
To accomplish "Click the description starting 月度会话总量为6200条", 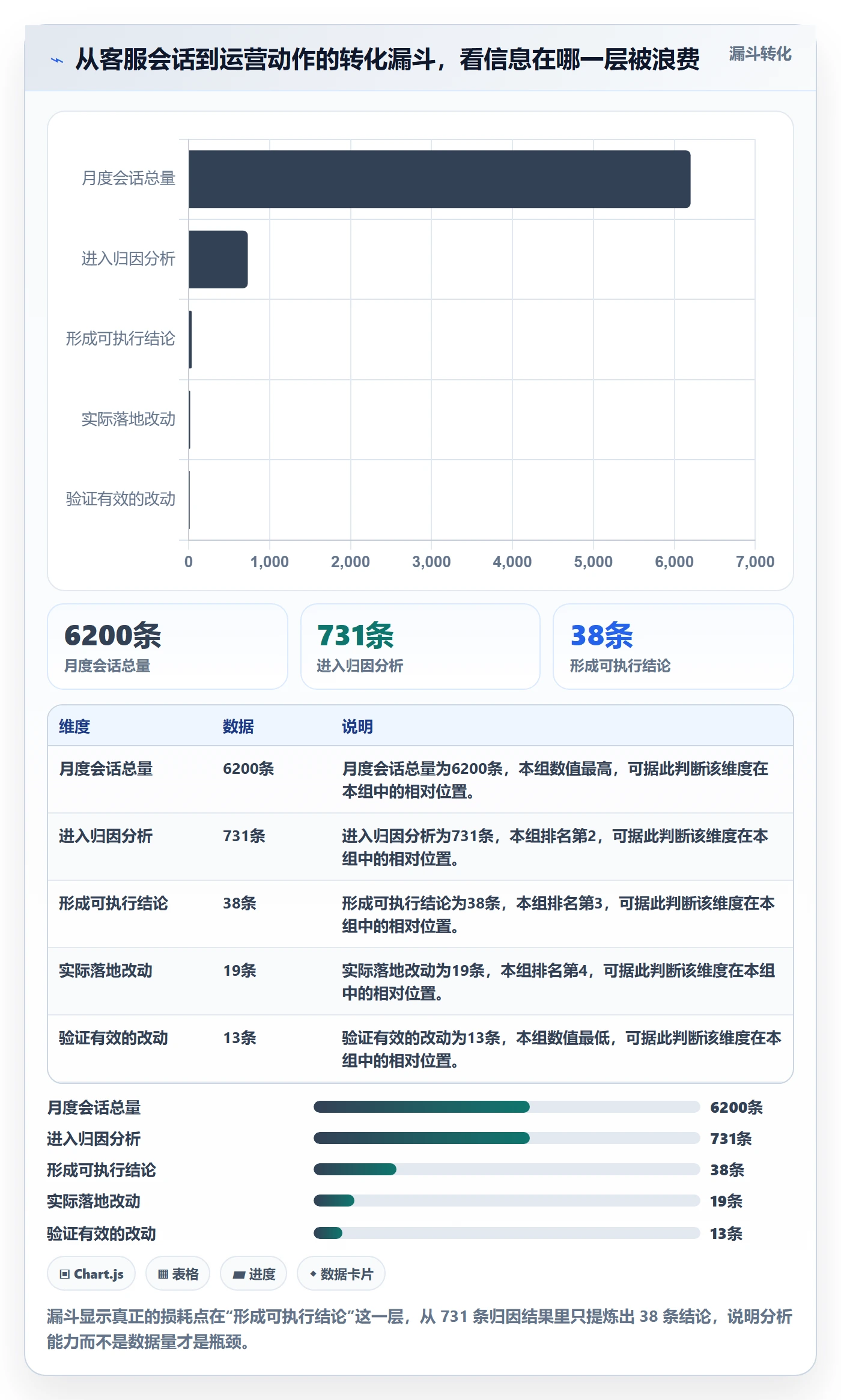I will coord(555,780).
